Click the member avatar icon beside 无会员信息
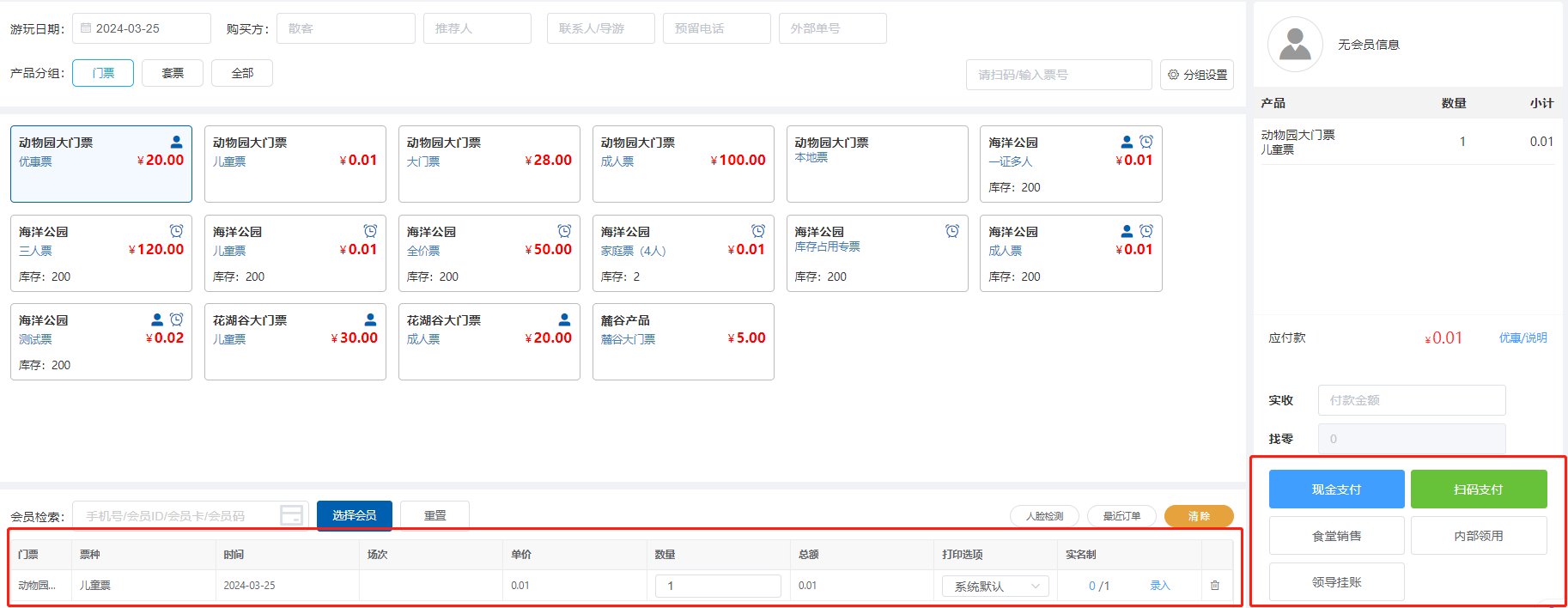Screen dimensions: 1568x608 [1294, 45]
